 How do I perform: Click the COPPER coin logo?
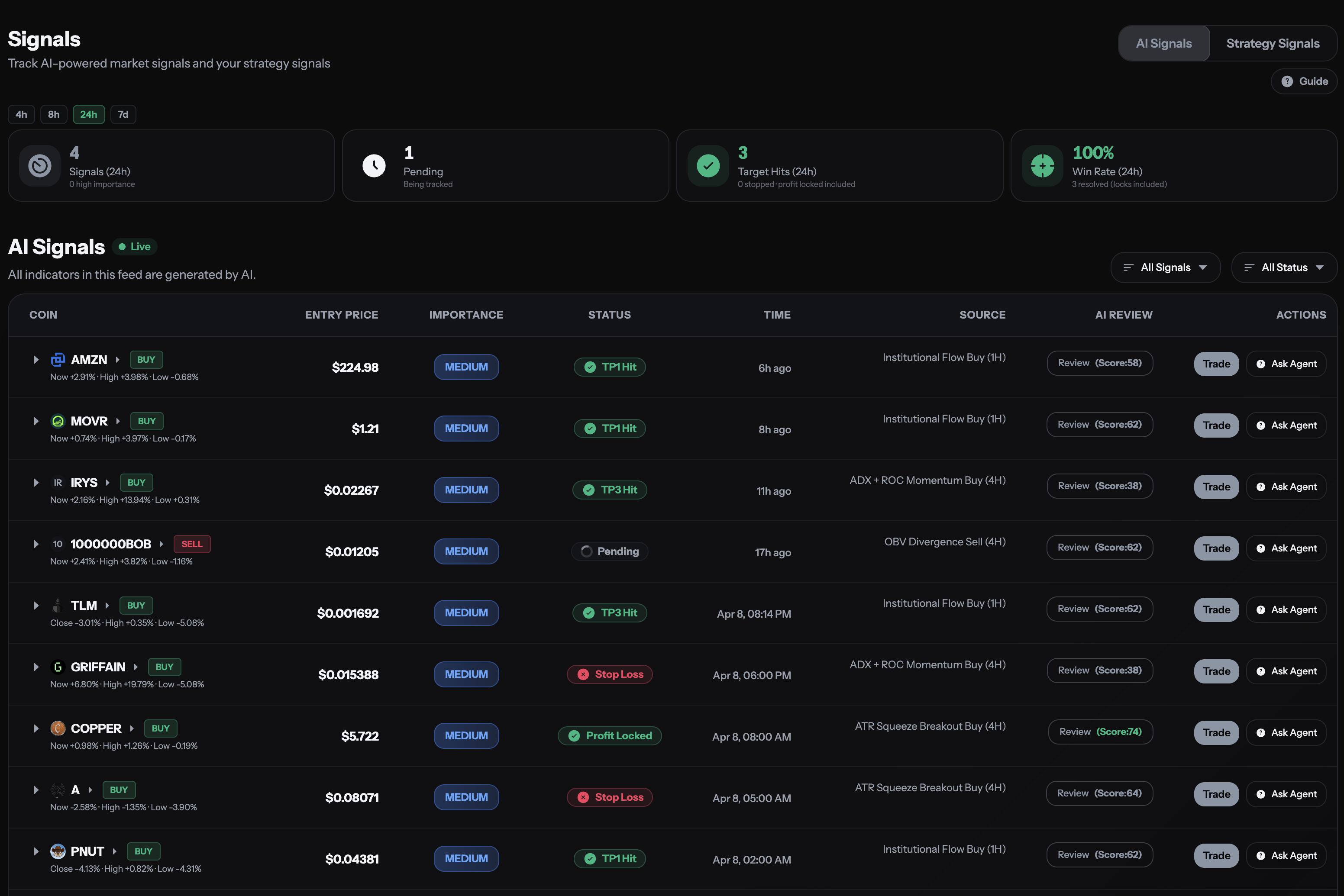58,728
